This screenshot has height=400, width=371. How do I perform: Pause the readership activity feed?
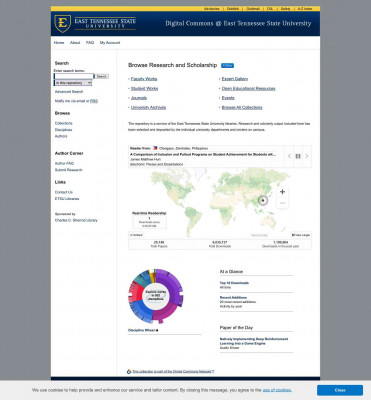coord(298,156)
